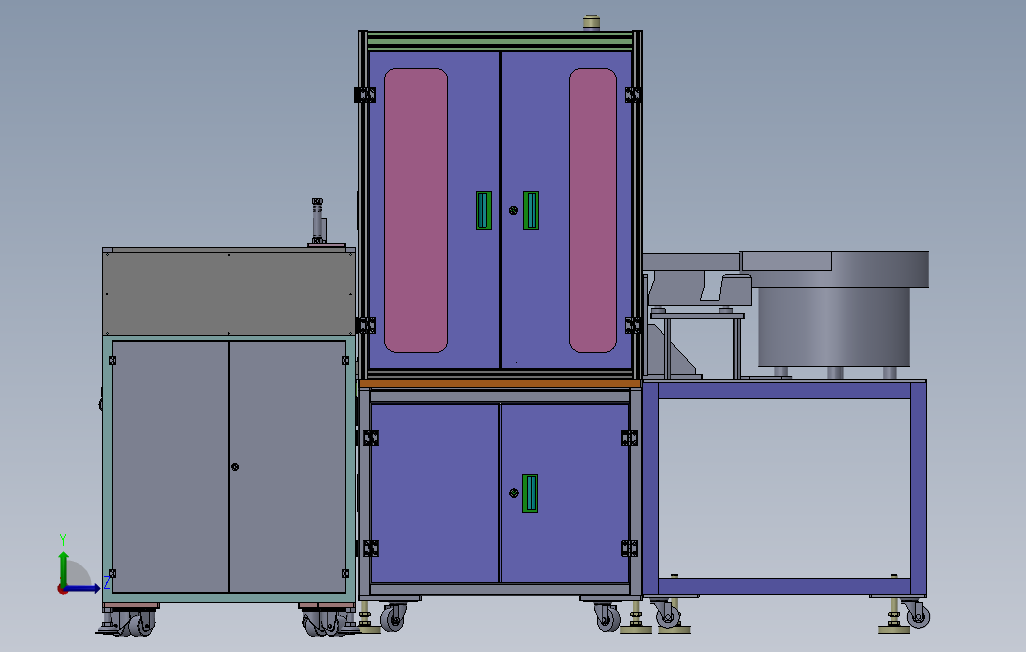Pick left caster under the blue cabinet
The width and height of the screenshot is (1026, 652).
[393, 617]
